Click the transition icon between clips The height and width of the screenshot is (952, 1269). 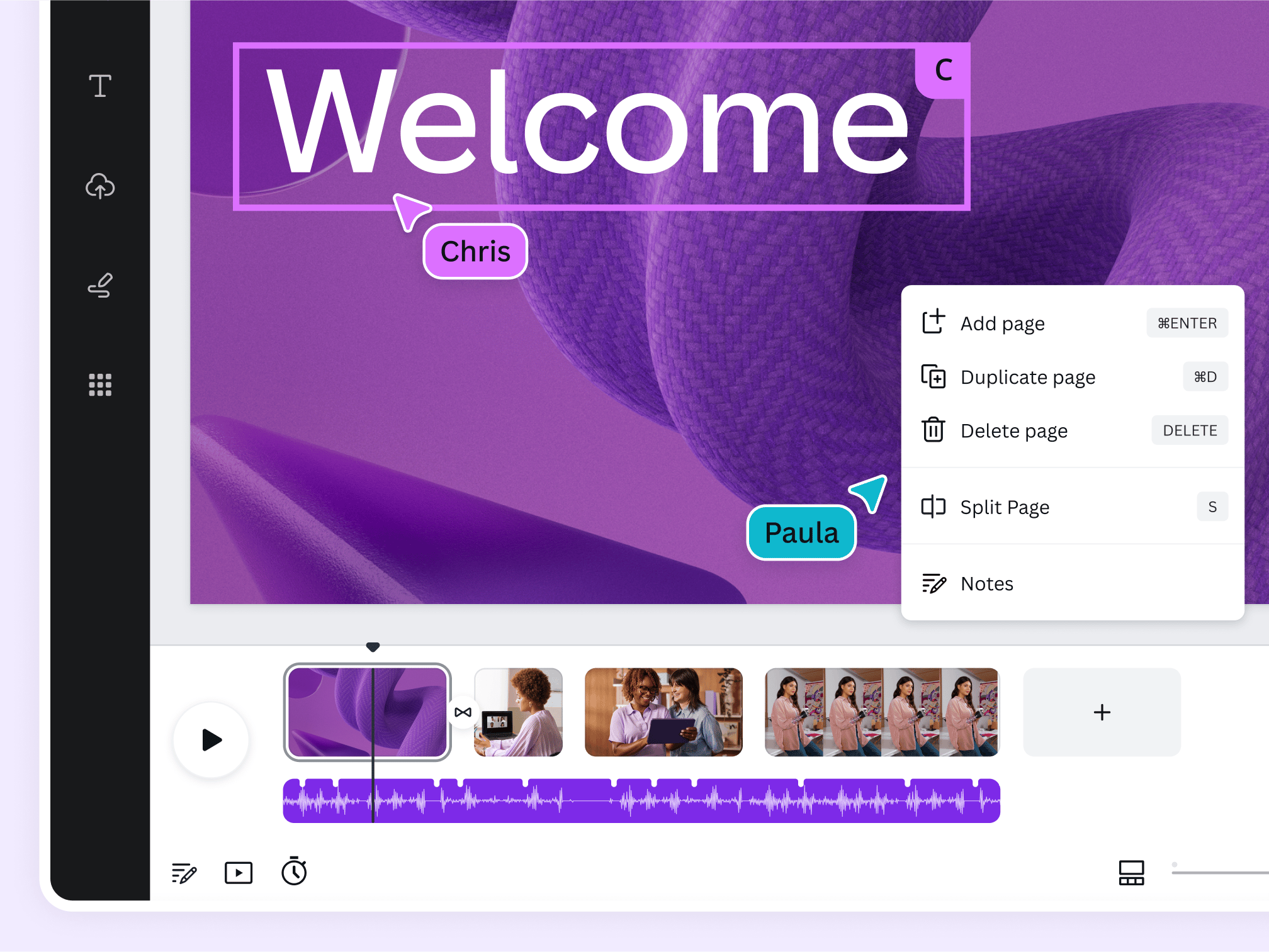pos(462,711)
